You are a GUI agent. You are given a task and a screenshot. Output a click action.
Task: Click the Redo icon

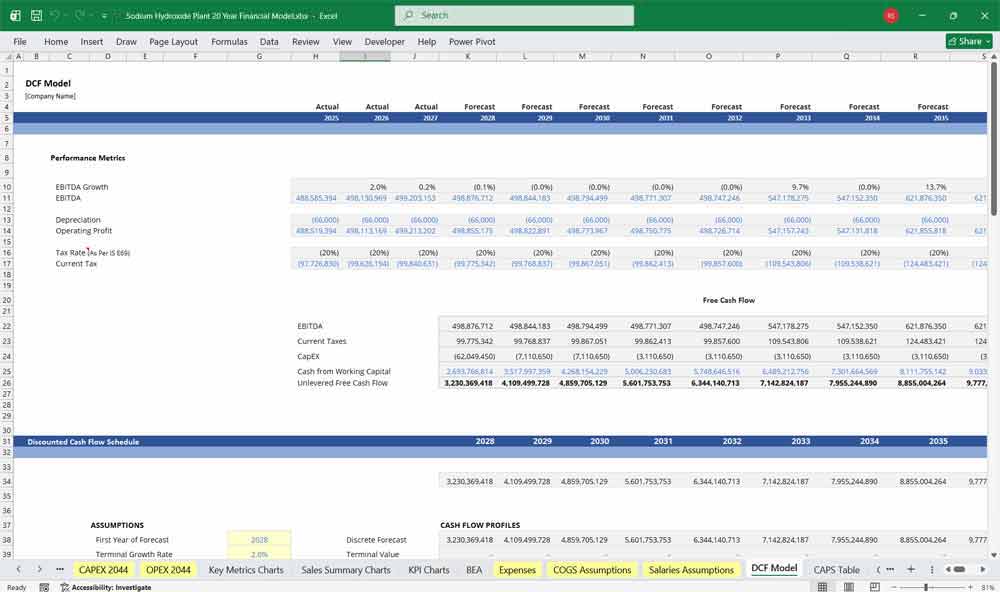(78, 15)
